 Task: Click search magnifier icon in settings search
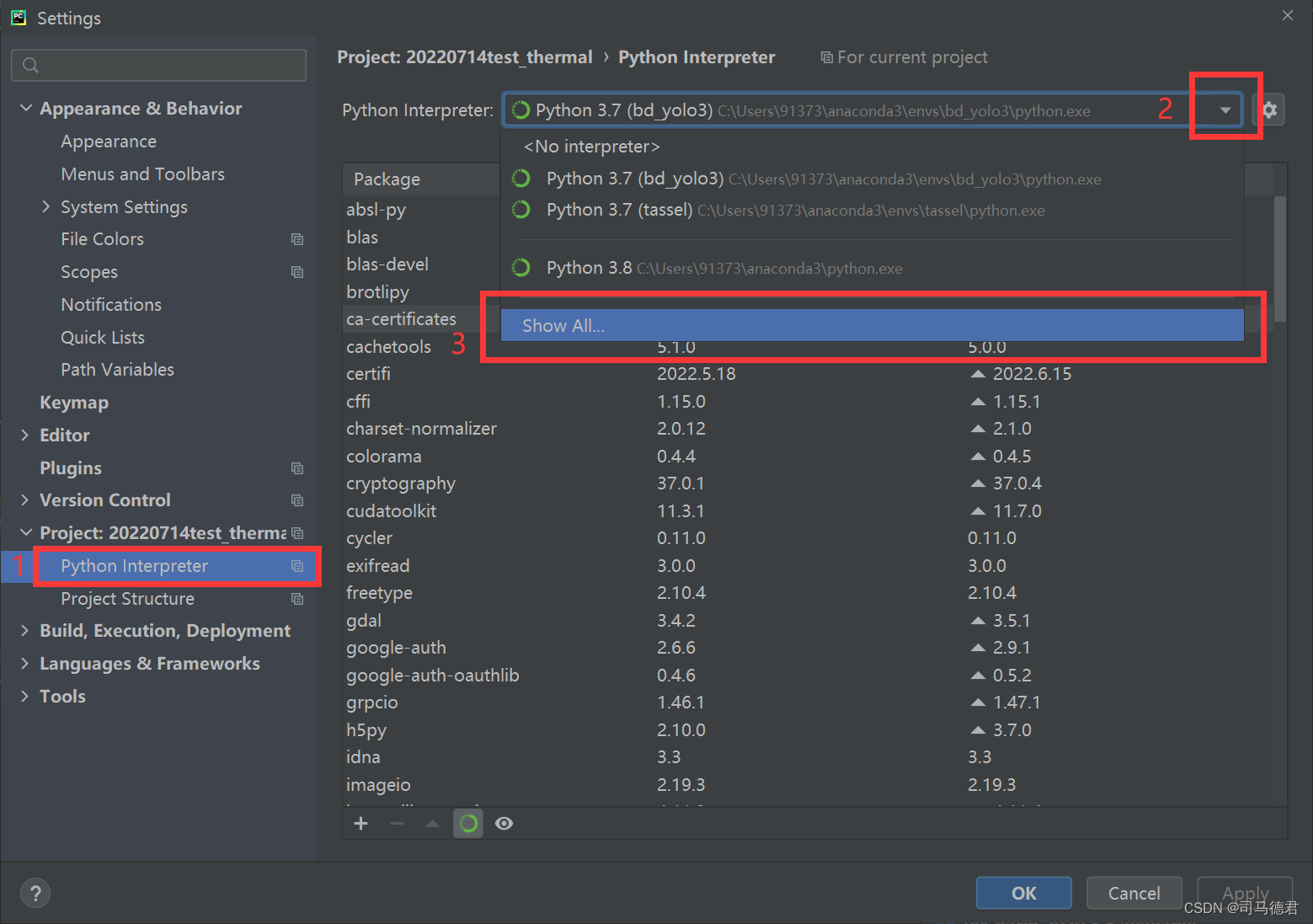pyautogui.click(x=30, y=65)
